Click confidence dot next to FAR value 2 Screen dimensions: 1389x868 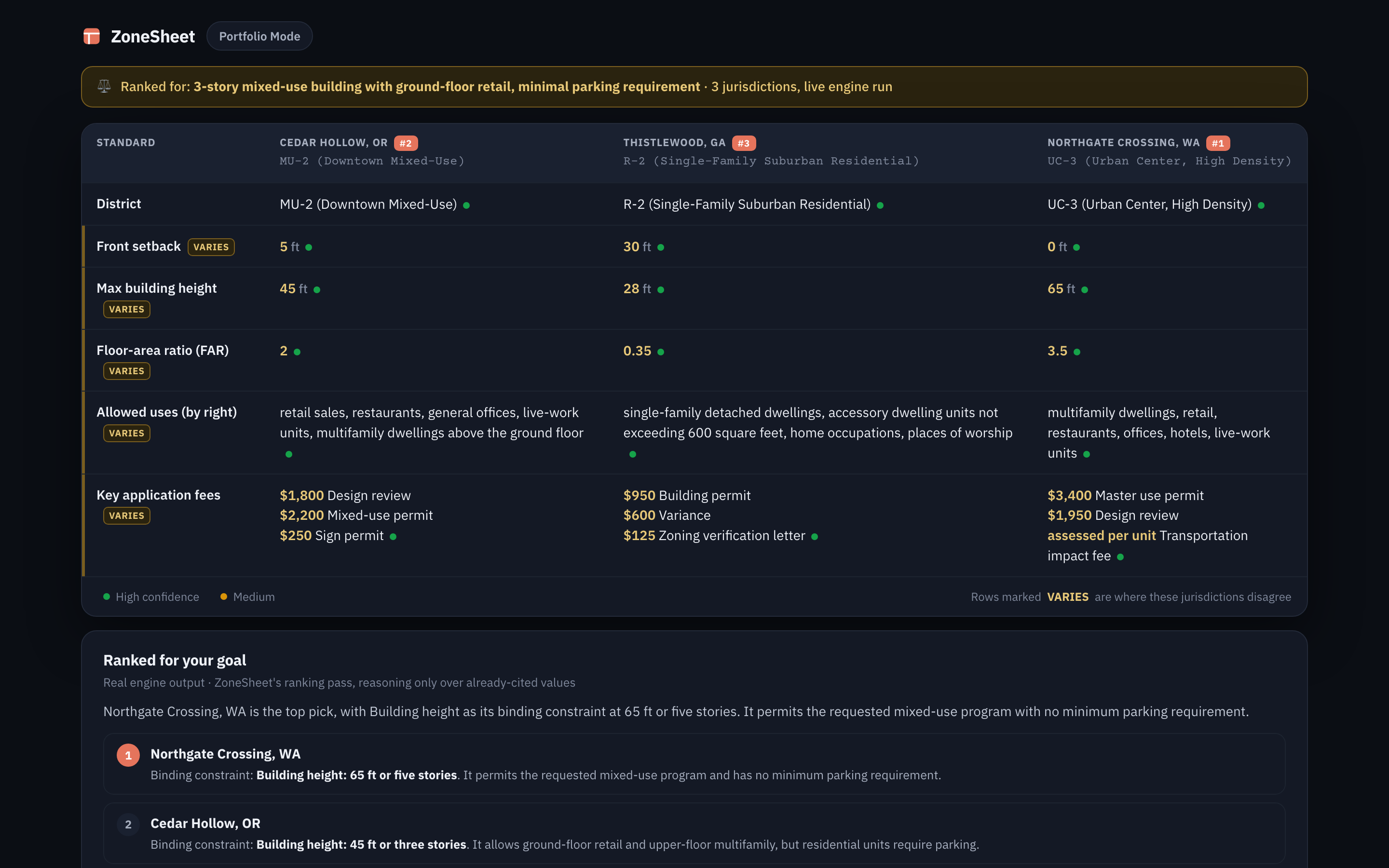(x=297, y=352)
